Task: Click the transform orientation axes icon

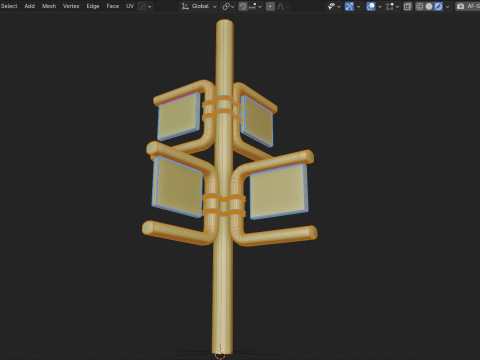Action: (x=185, y=6)
